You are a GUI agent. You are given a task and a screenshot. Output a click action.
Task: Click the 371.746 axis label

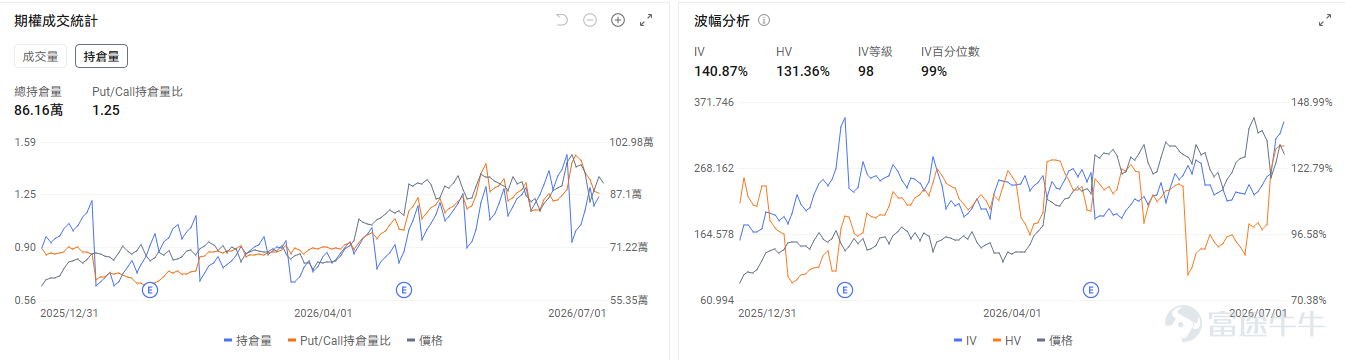point(714,102)
